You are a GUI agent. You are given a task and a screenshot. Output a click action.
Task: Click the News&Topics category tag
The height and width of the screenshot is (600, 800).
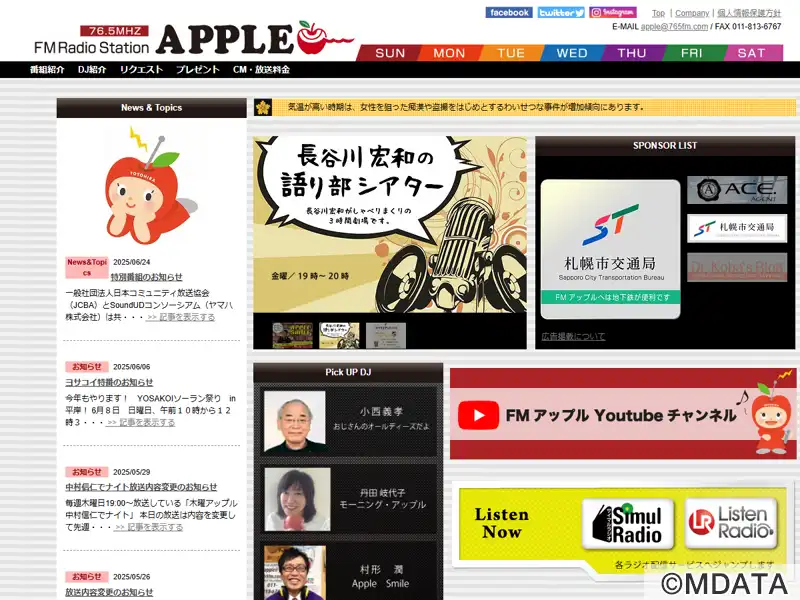[87, 267]
